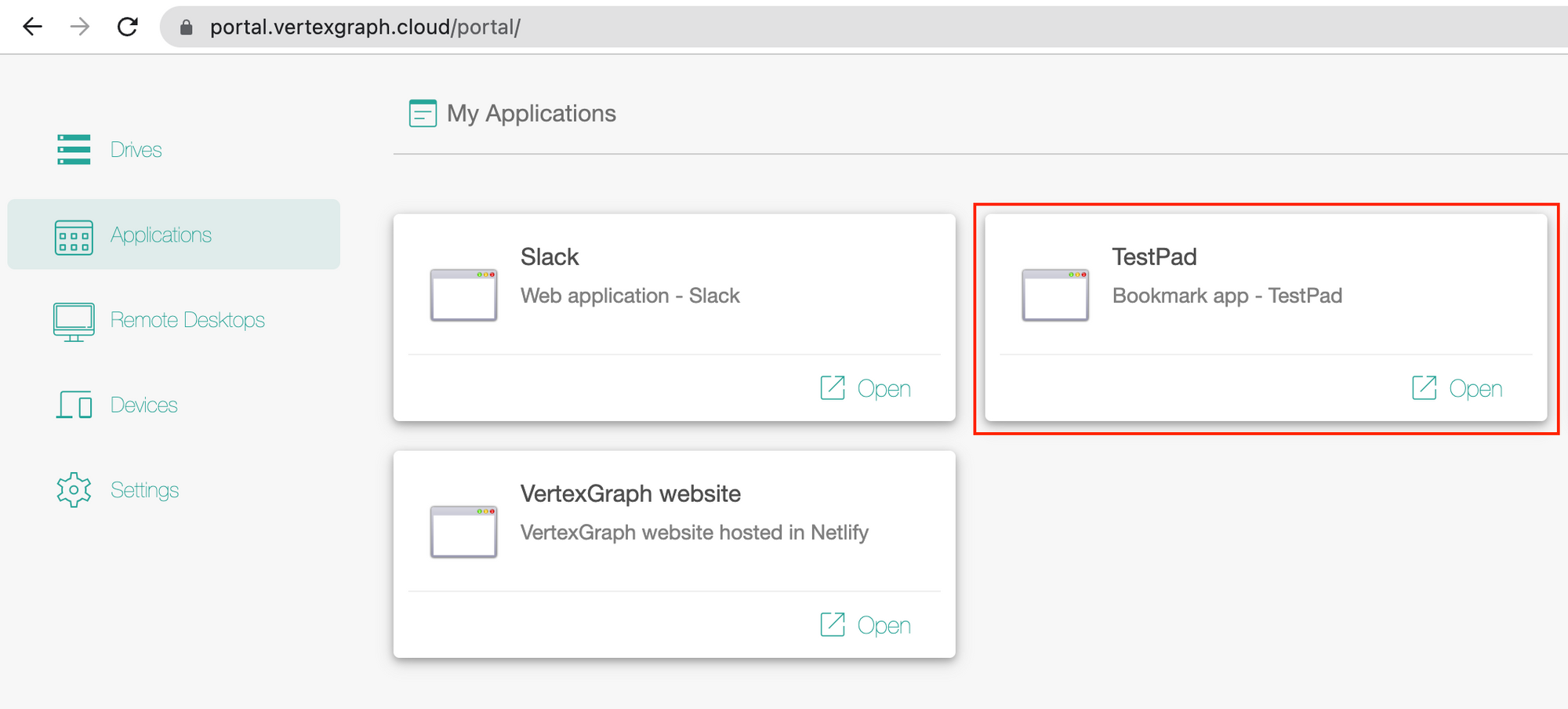Click the My Applications heading text

point(532,114)
